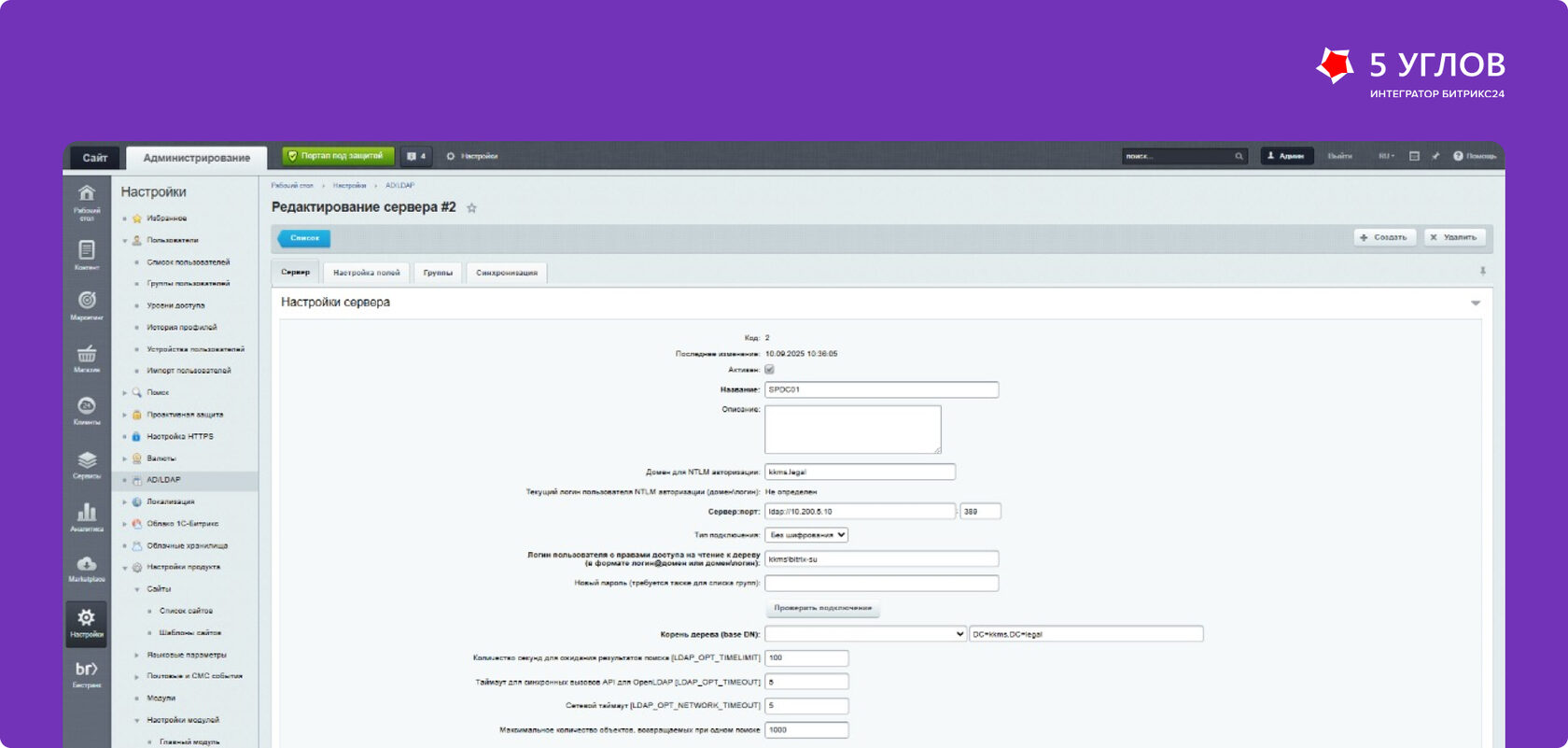The image size is (1568, 748).
Task: Open the Тип подключения dropdown
Action: (806, 535)
